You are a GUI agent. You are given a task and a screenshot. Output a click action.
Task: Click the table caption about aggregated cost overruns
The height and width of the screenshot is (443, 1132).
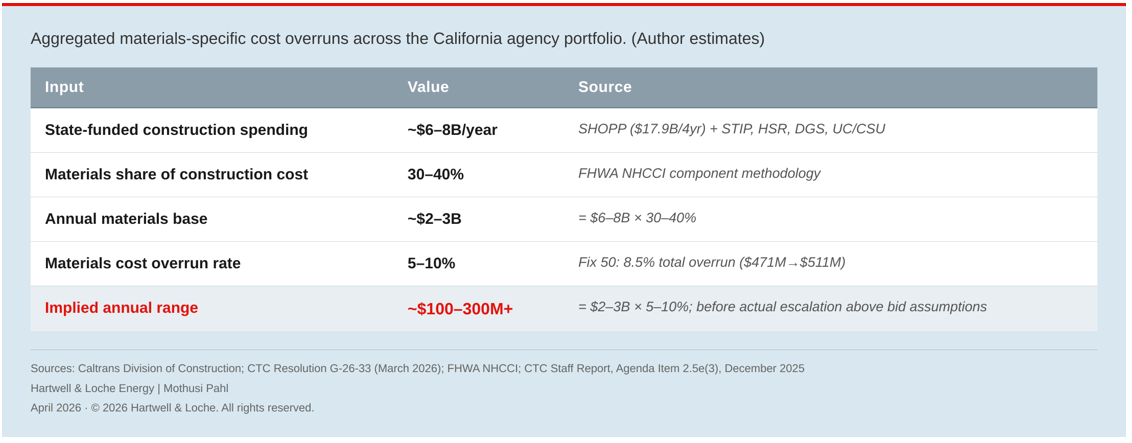tap(397, 39)
